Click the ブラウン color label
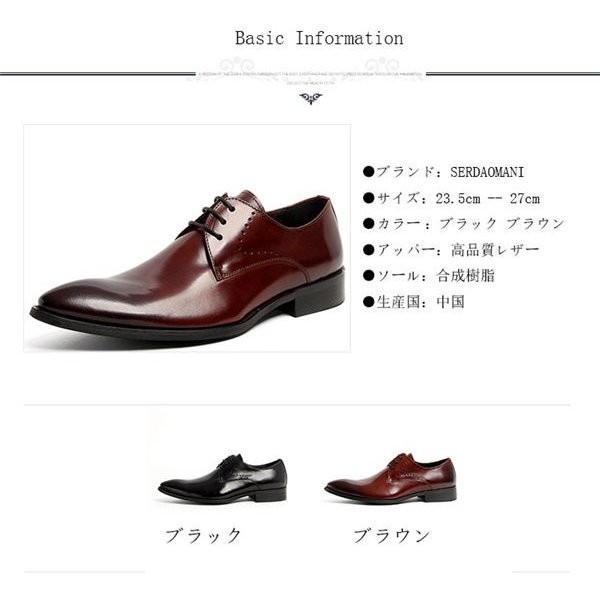 tap(391, 535)
